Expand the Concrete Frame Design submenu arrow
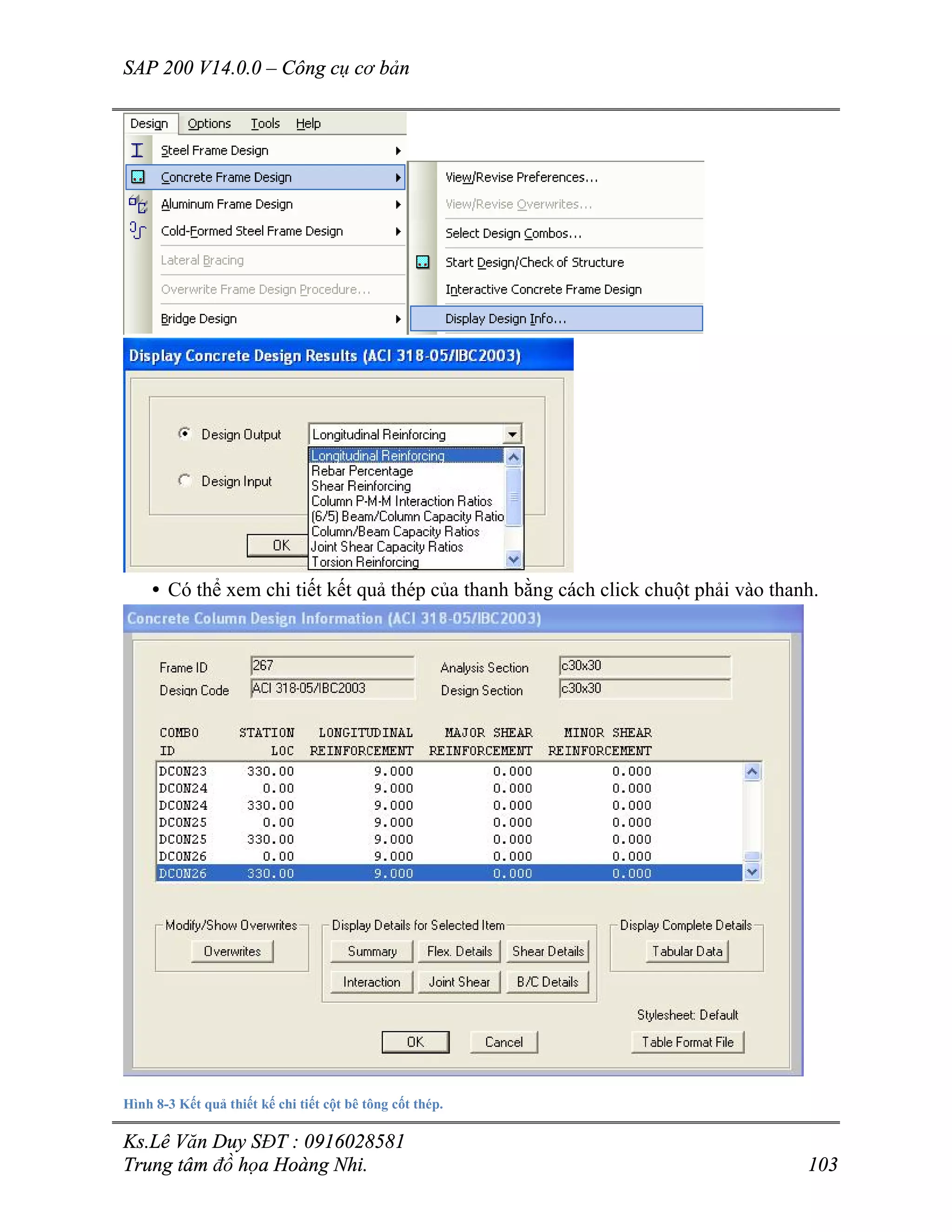This screenshot has width=952, height=1232. pos(398,178)
